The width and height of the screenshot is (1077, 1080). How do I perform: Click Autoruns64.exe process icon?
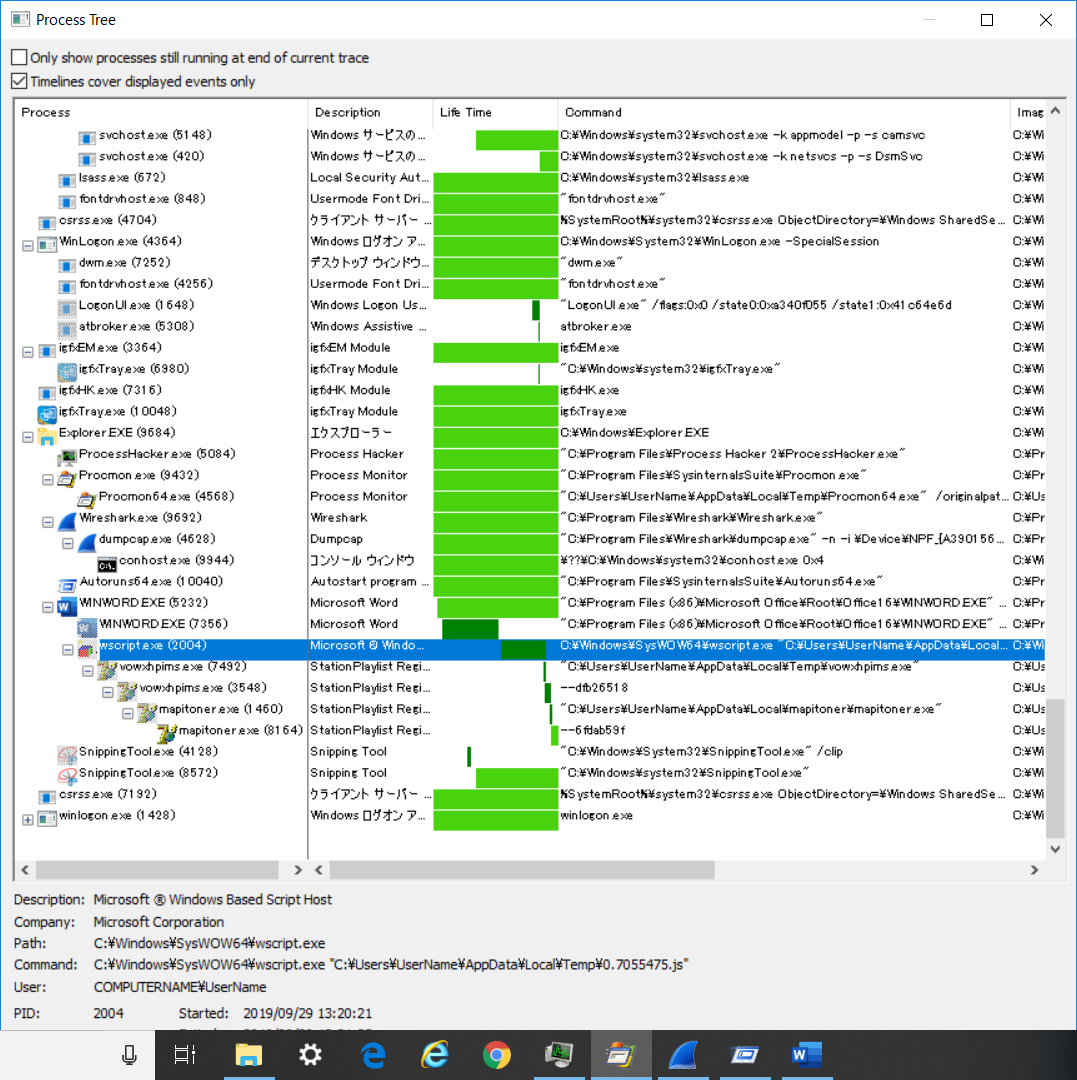67,585
